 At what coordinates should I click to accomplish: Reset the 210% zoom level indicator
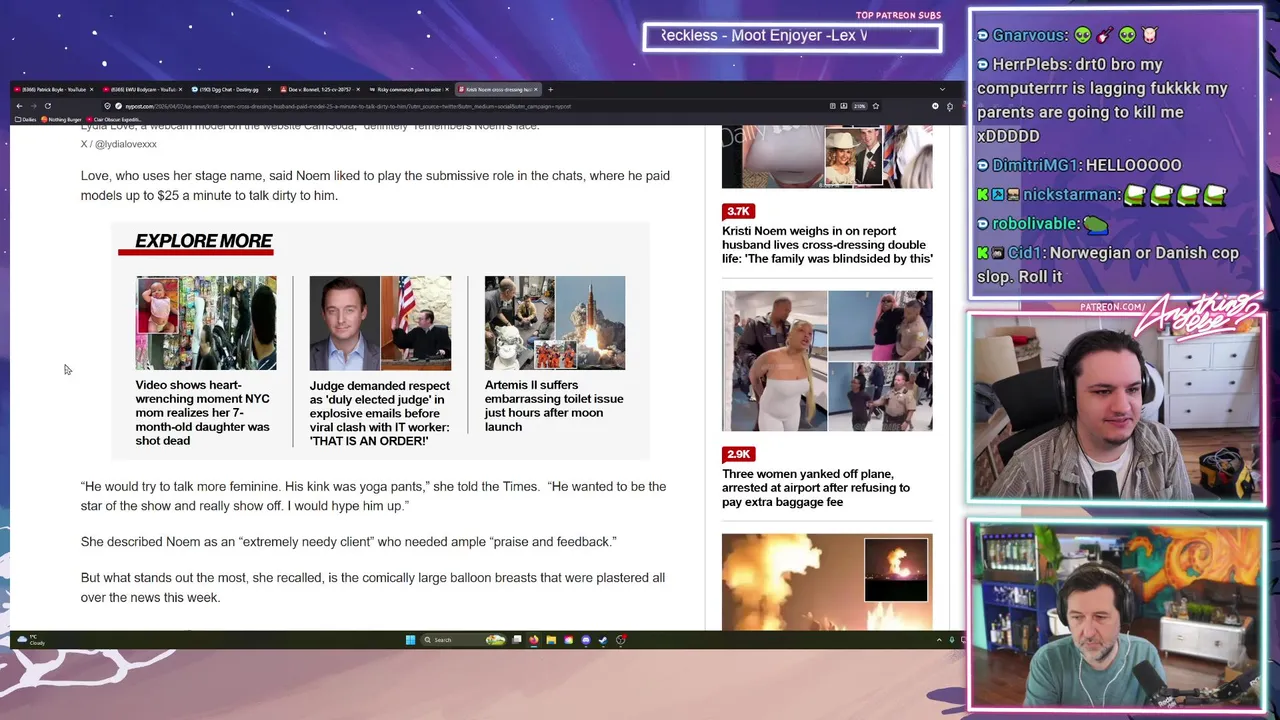pos(860,106)
